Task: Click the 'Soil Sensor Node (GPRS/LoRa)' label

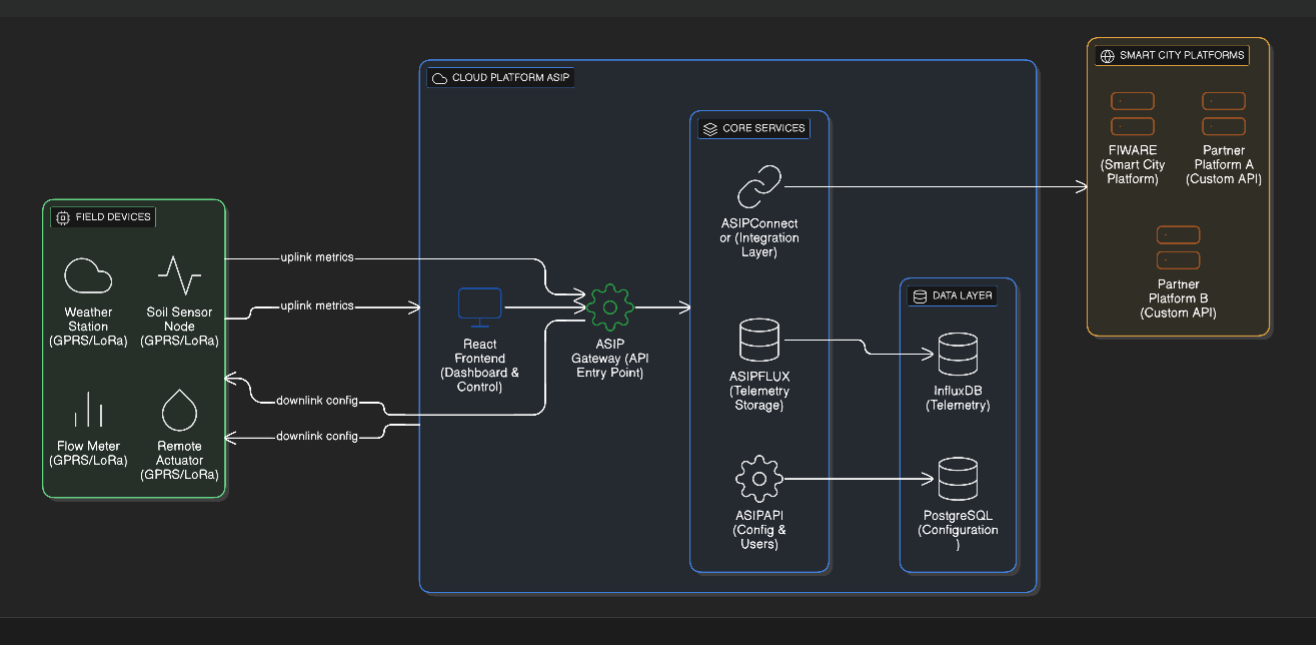Action: pyautogui.click(x=180, y=326)
